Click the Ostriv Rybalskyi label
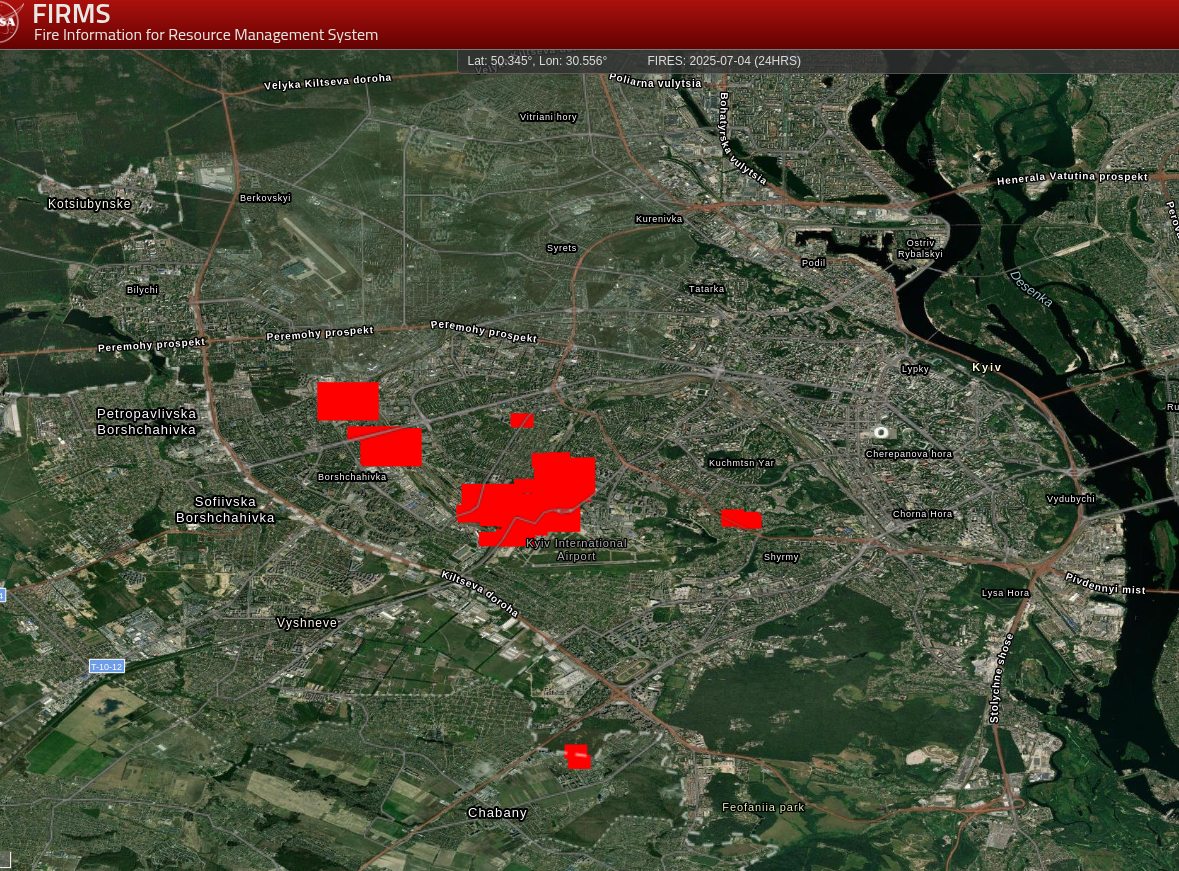Image resolution: width=1179 pixels, height=871 pixels. click(920, 248)
